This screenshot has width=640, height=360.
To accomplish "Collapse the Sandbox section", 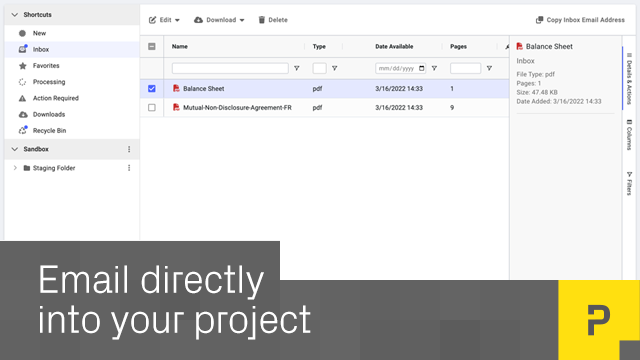I will pyautogui.click(x=15, y=149).
